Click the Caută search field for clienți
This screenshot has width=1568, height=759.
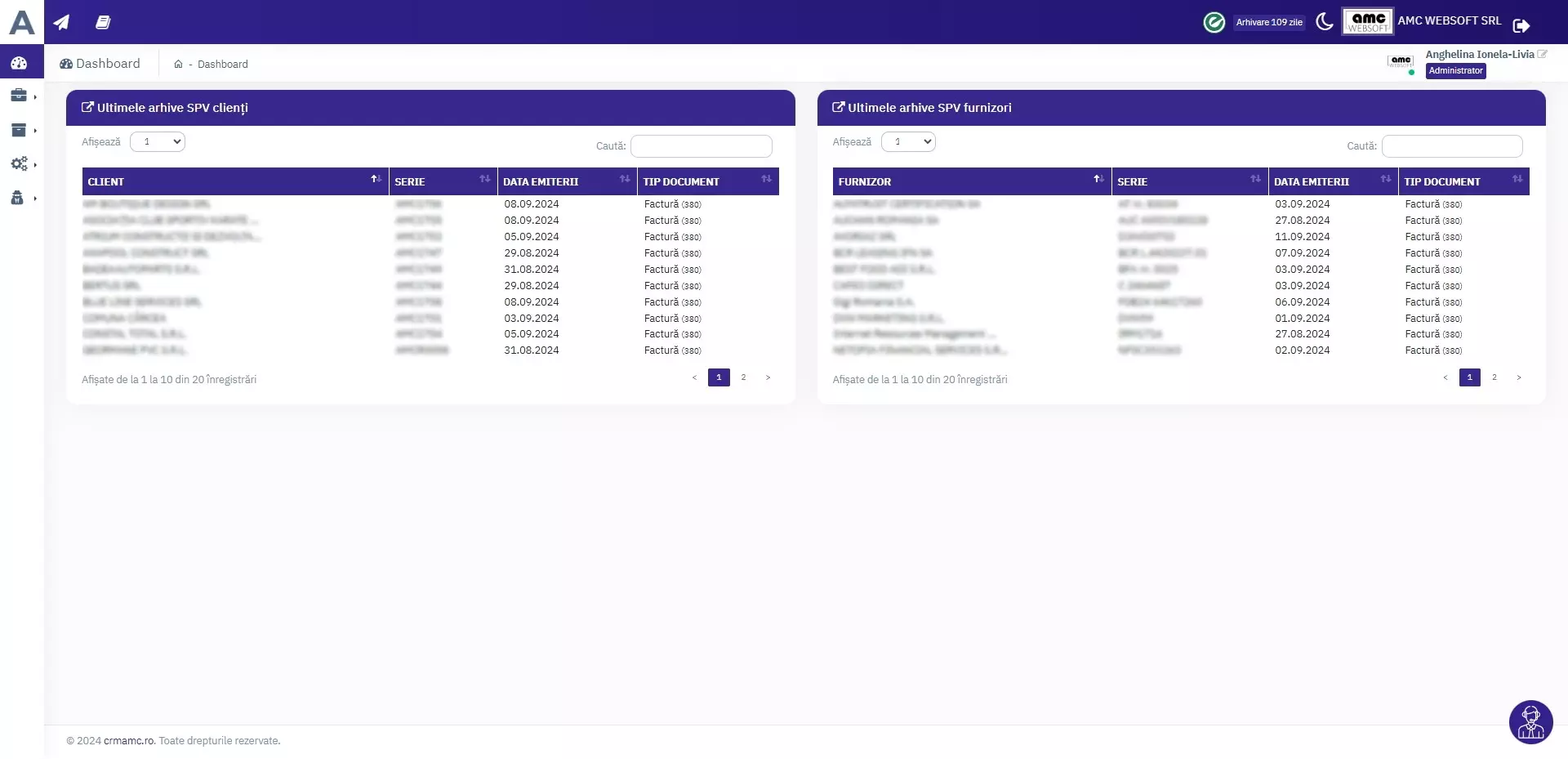click(x=701, y=146)
